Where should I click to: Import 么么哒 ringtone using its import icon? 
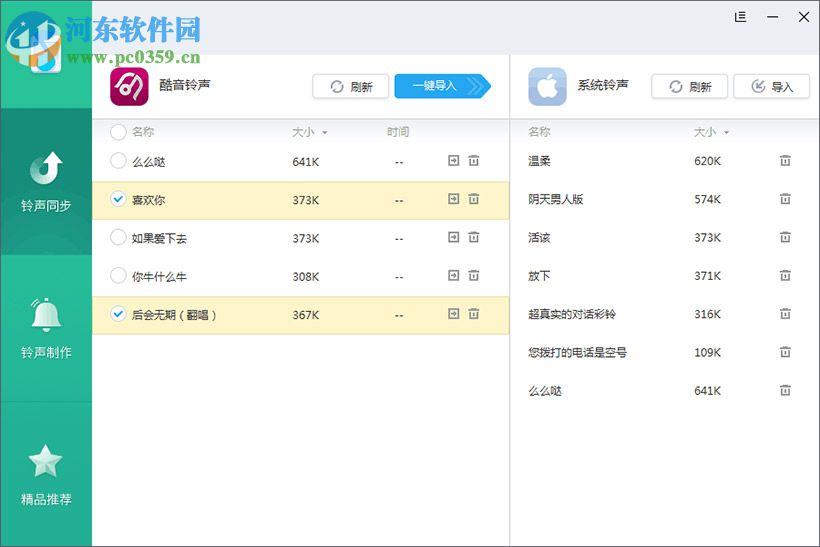[453, 161]
